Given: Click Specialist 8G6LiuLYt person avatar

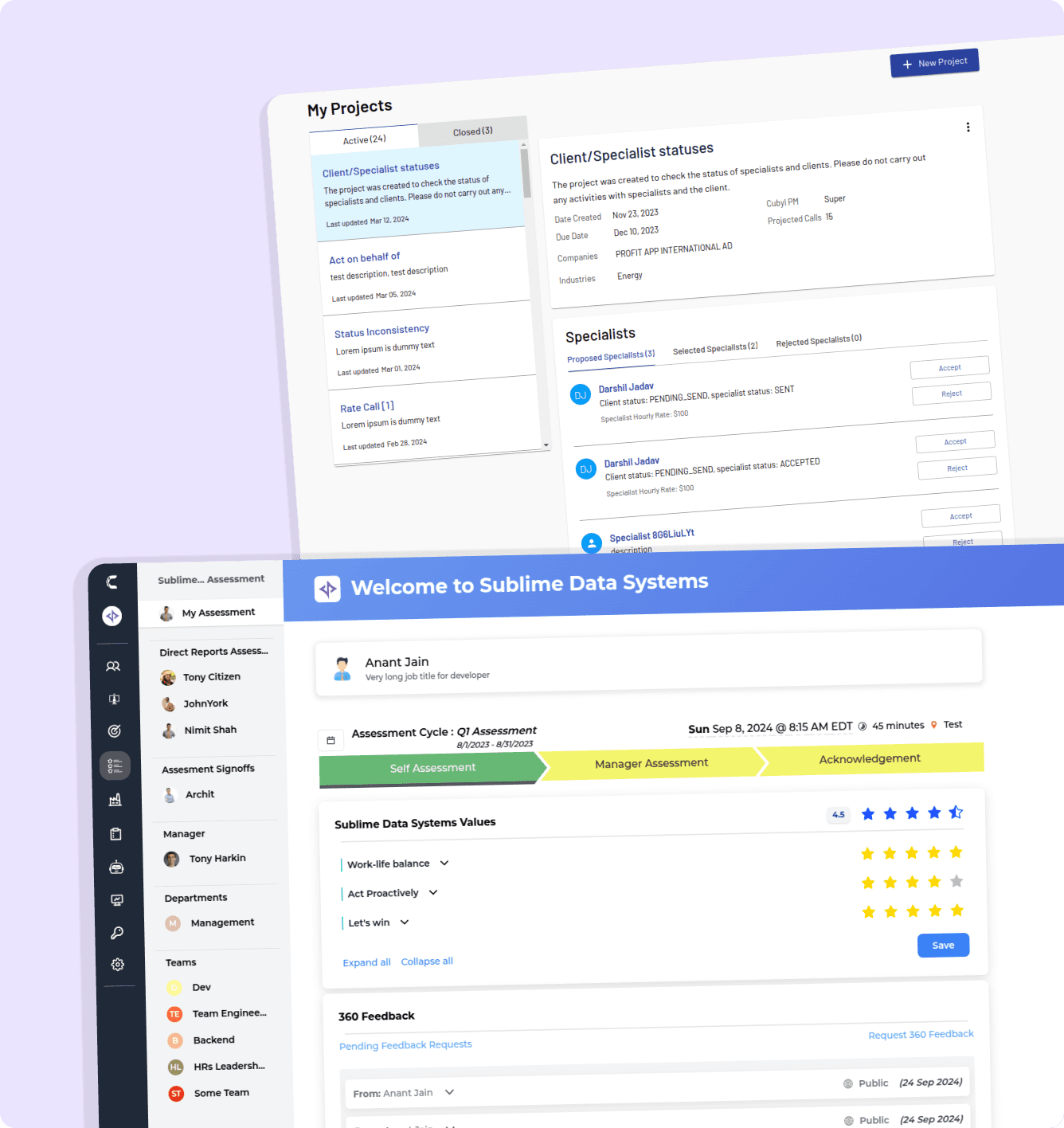Looking at the screenshot, I should tap(592, 543).
